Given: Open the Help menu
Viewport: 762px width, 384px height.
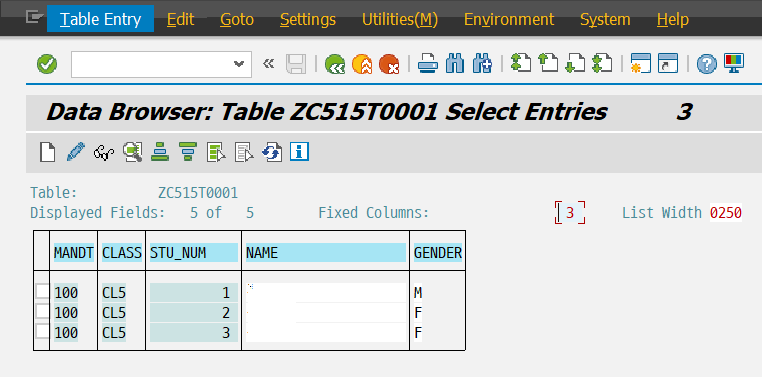Looking at the screenshot, I should (673, 19).
